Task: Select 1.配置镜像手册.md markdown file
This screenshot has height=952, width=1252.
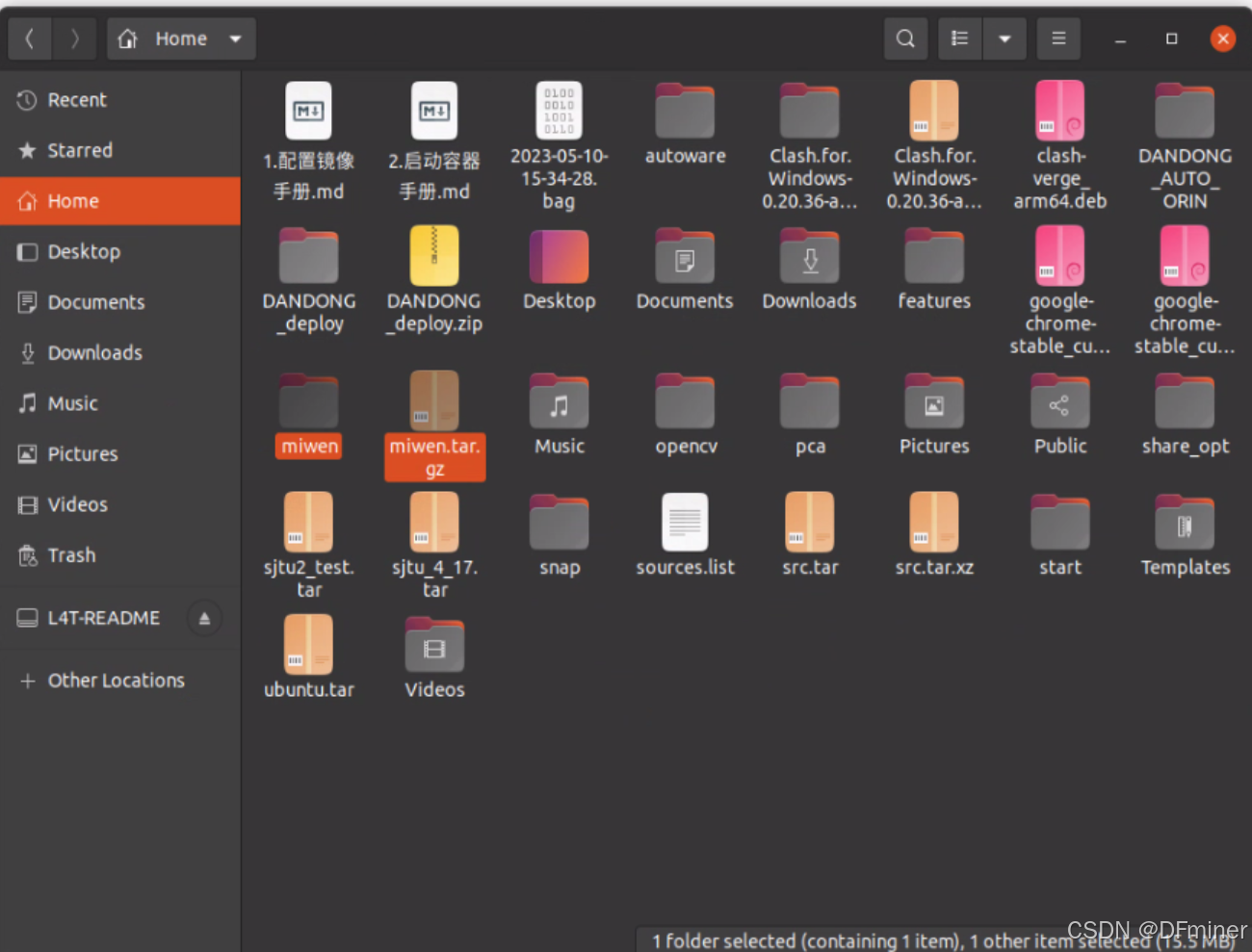Action: tap(309, 142)
